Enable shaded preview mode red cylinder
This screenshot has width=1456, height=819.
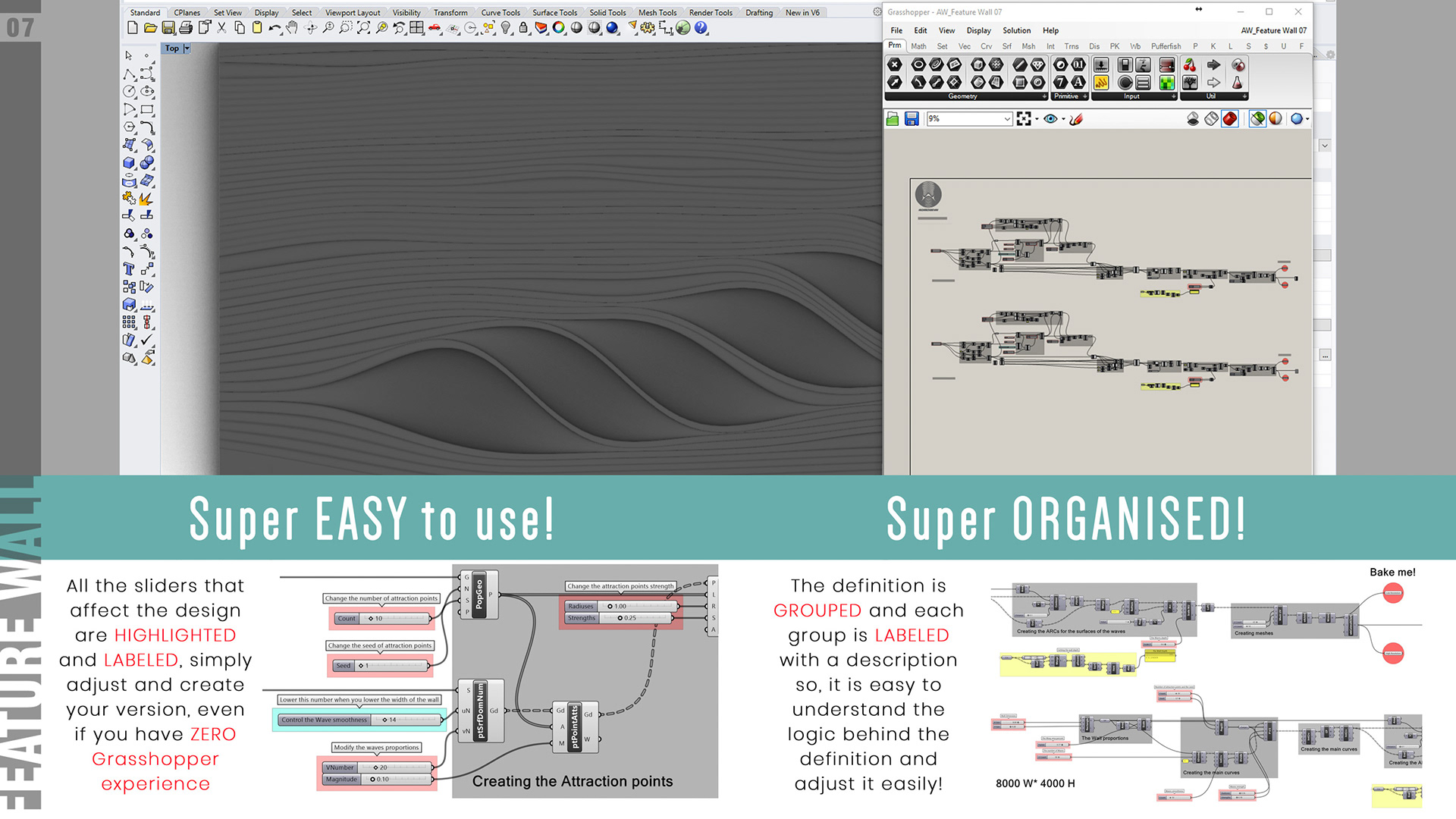(1230, 119)
